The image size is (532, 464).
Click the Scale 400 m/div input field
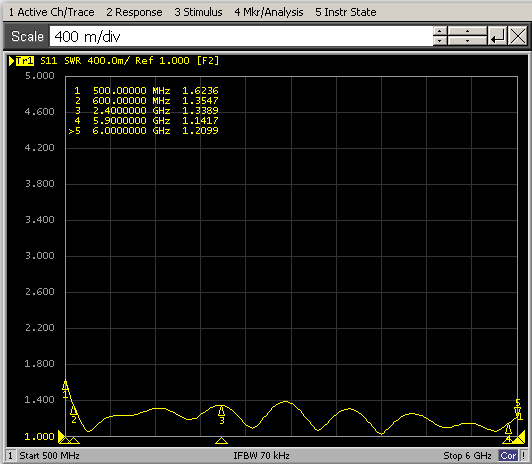(241, 36)
